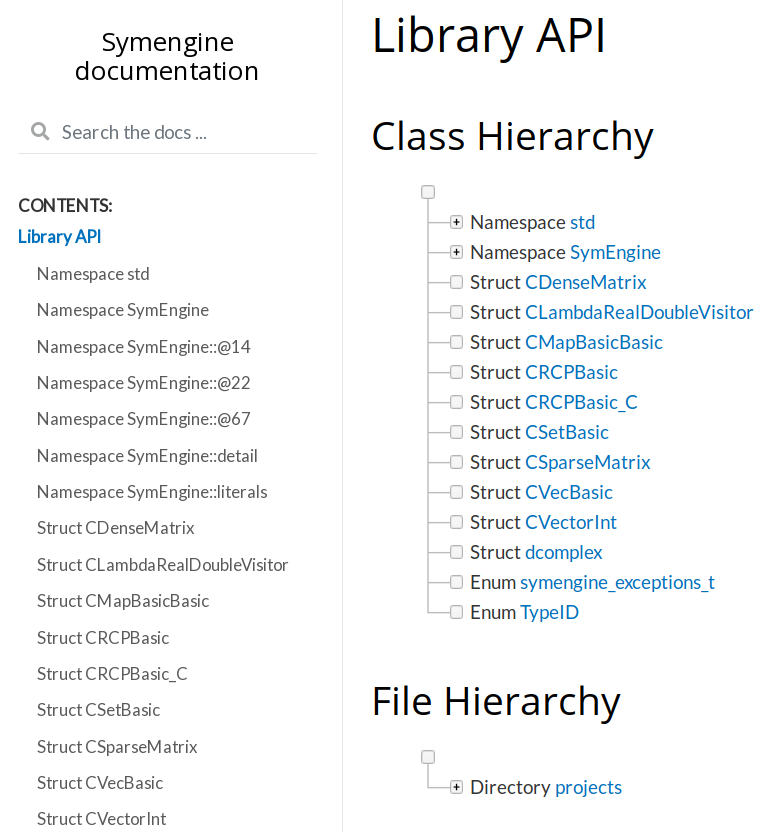Click tree box beside Enum TypeID
This screenshot has width=770, height=832.
pos(456,612)
